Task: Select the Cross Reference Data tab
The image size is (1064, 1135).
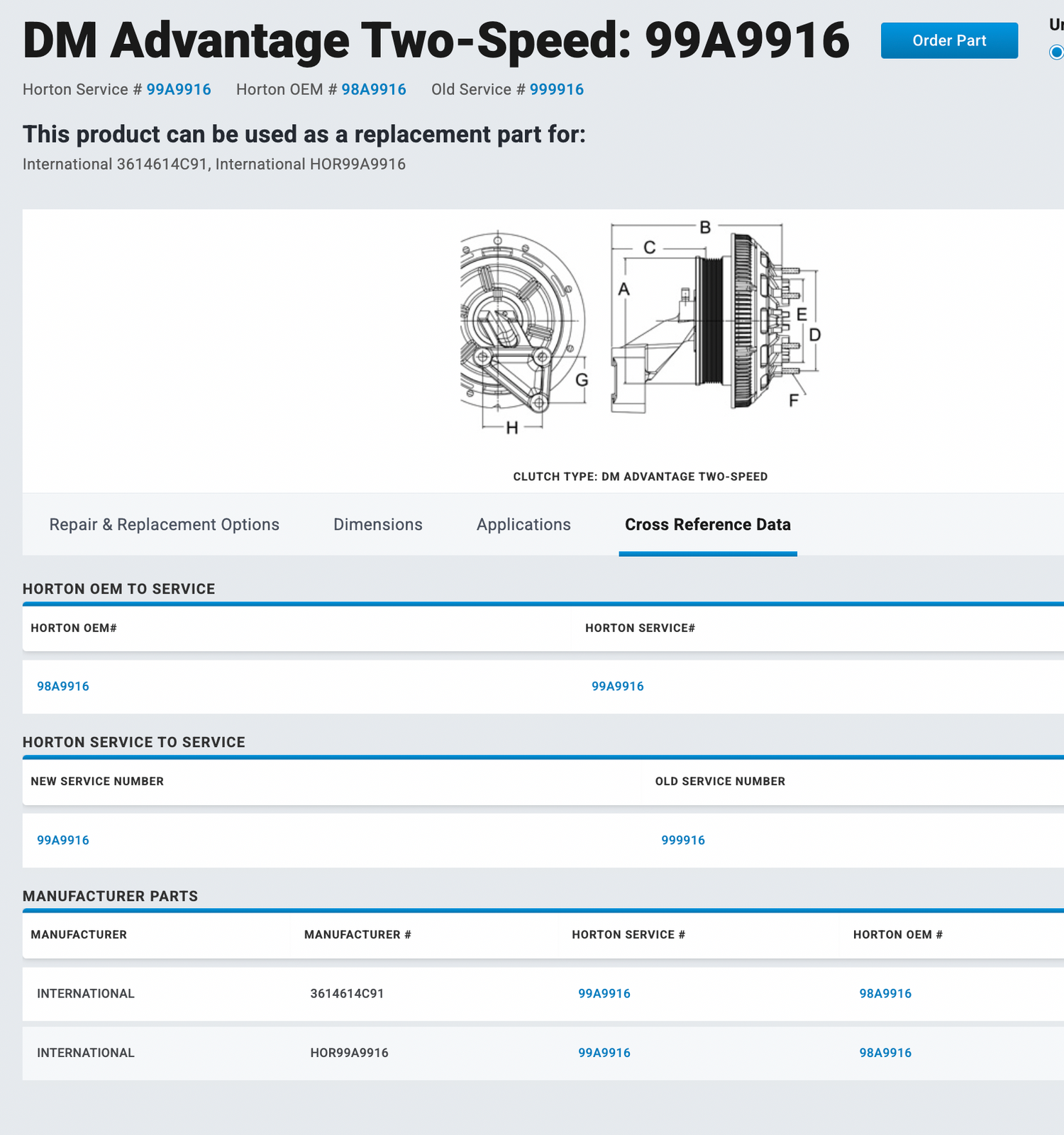Action: pos(707,524)
